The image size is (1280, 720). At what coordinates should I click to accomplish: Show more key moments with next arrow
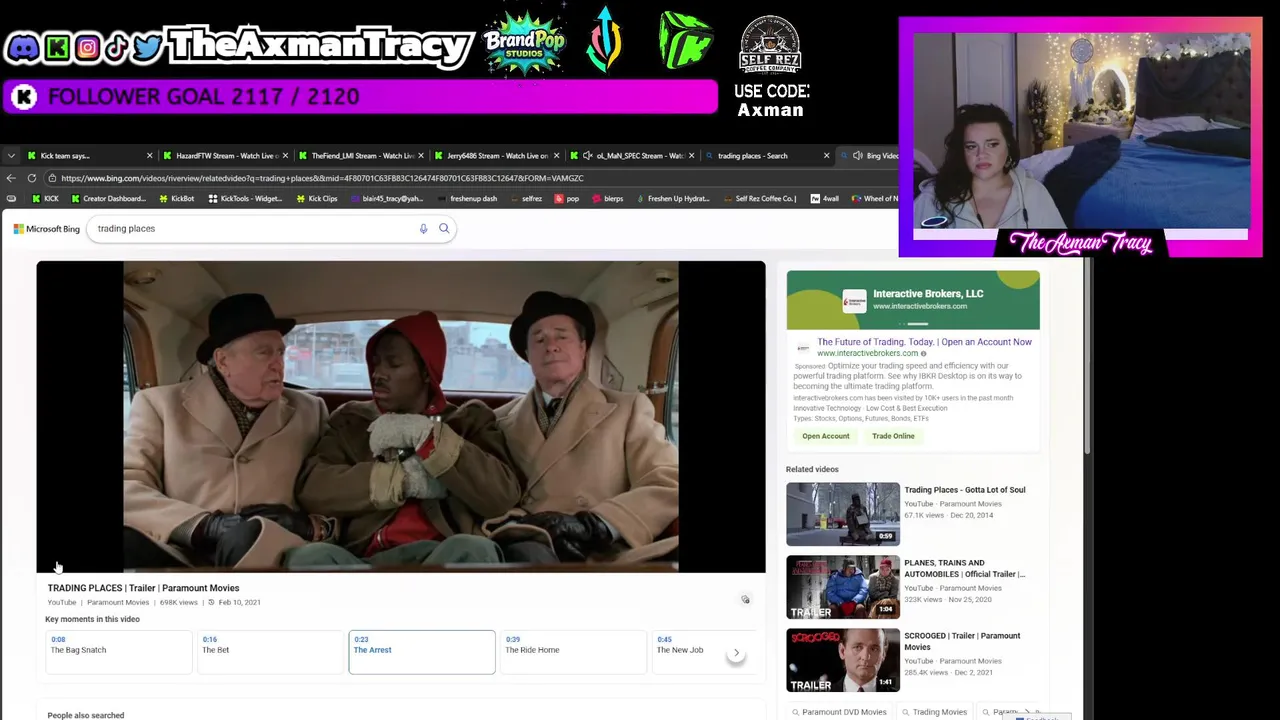pyautogui.click(x=736, y=653)
